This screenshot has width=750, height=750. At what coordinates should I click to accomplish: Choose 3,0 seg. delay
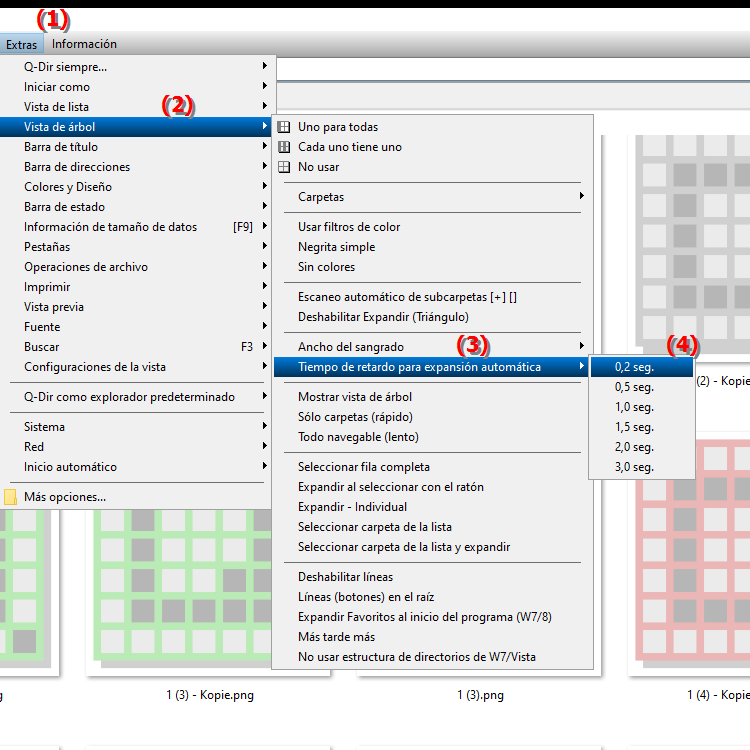tap(642, 467)
